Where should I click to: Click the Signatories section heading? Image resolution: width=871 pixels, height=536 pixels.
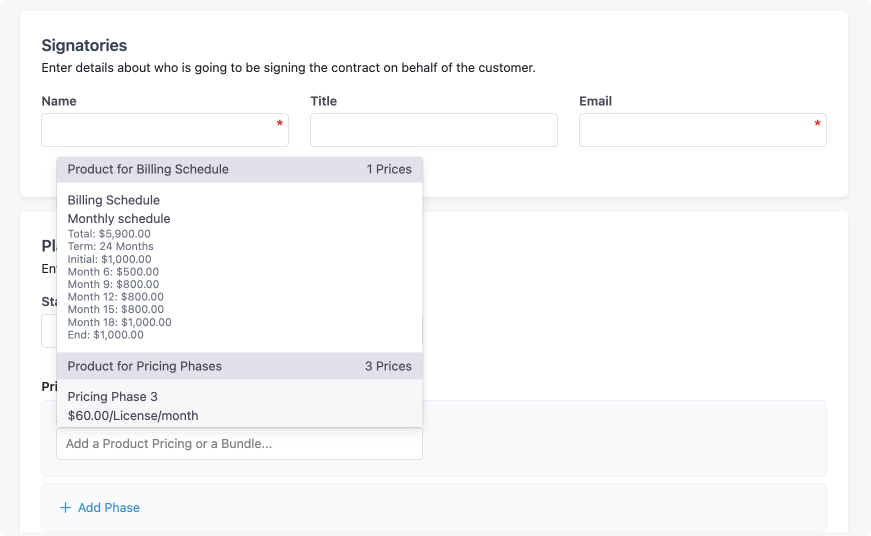pos(84,45)
